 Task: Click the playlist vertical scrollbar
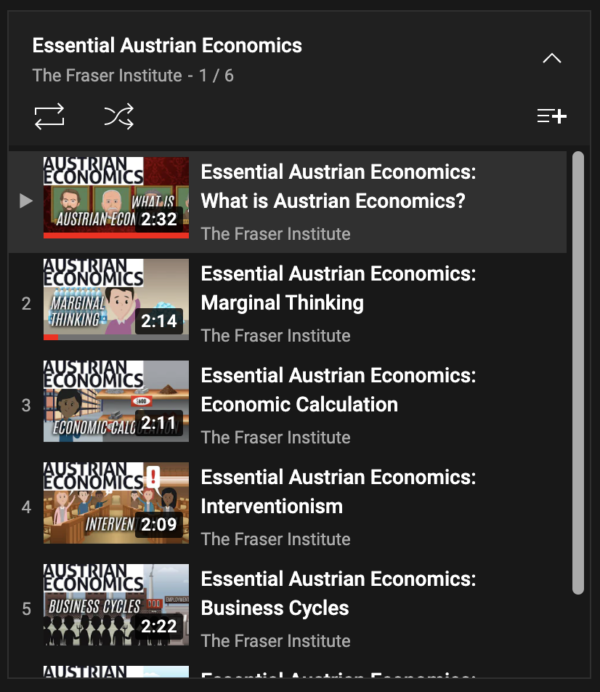click(578, 373)
